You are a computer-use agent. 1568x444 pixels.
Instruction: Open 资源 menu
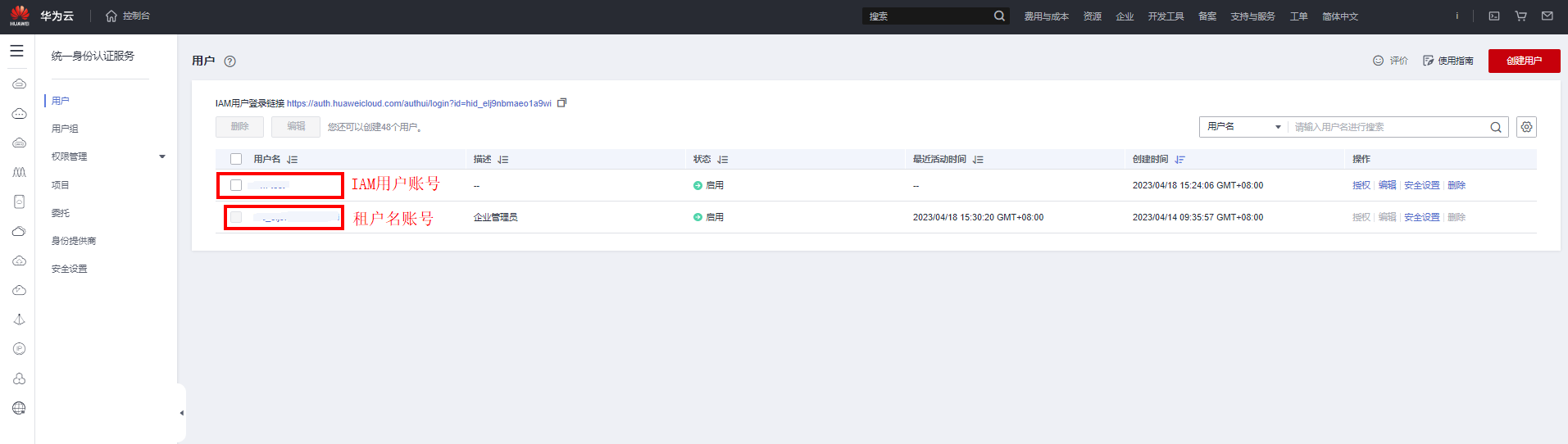pyautogui.click(x=1092, y=16)
